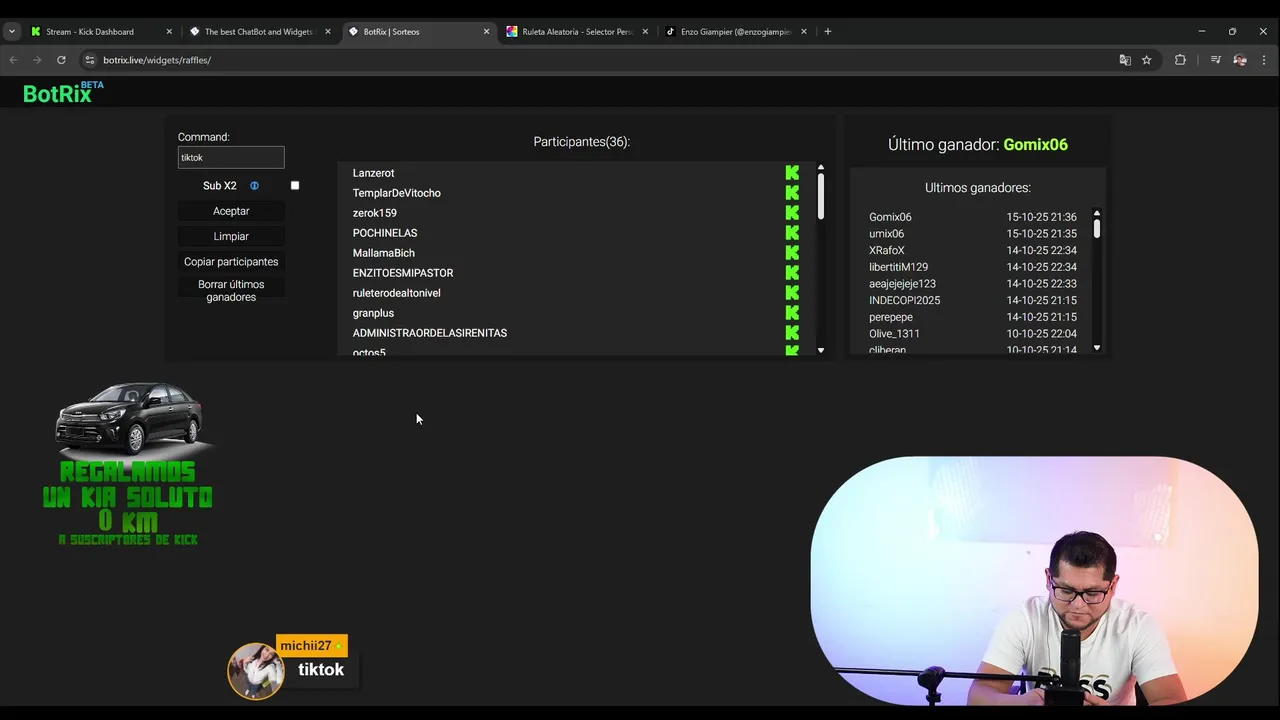Select winner umix06 row
1280x720 pixels.
pos(973,234)
